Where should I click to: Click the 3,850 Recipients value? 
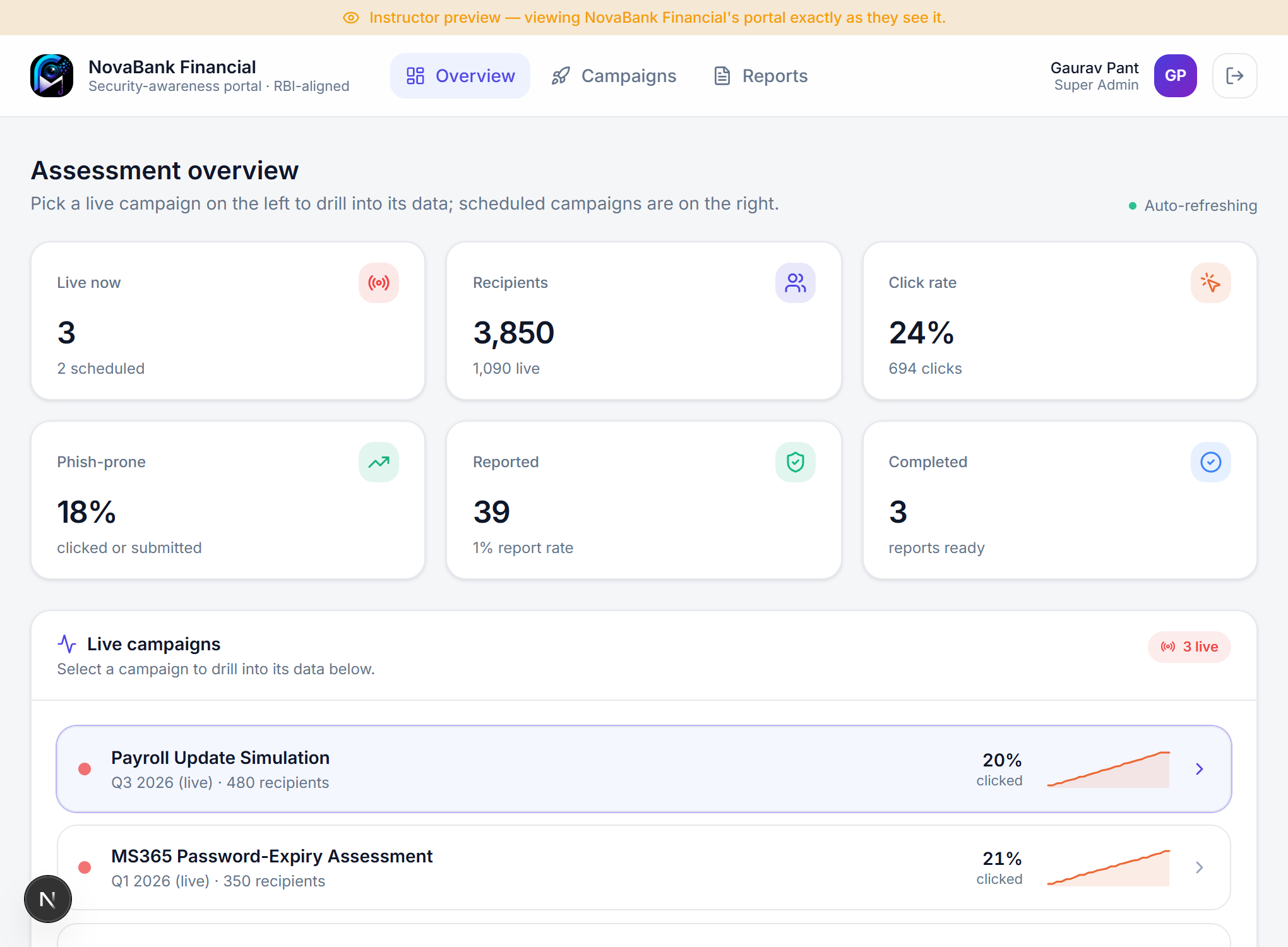[514, 333]
